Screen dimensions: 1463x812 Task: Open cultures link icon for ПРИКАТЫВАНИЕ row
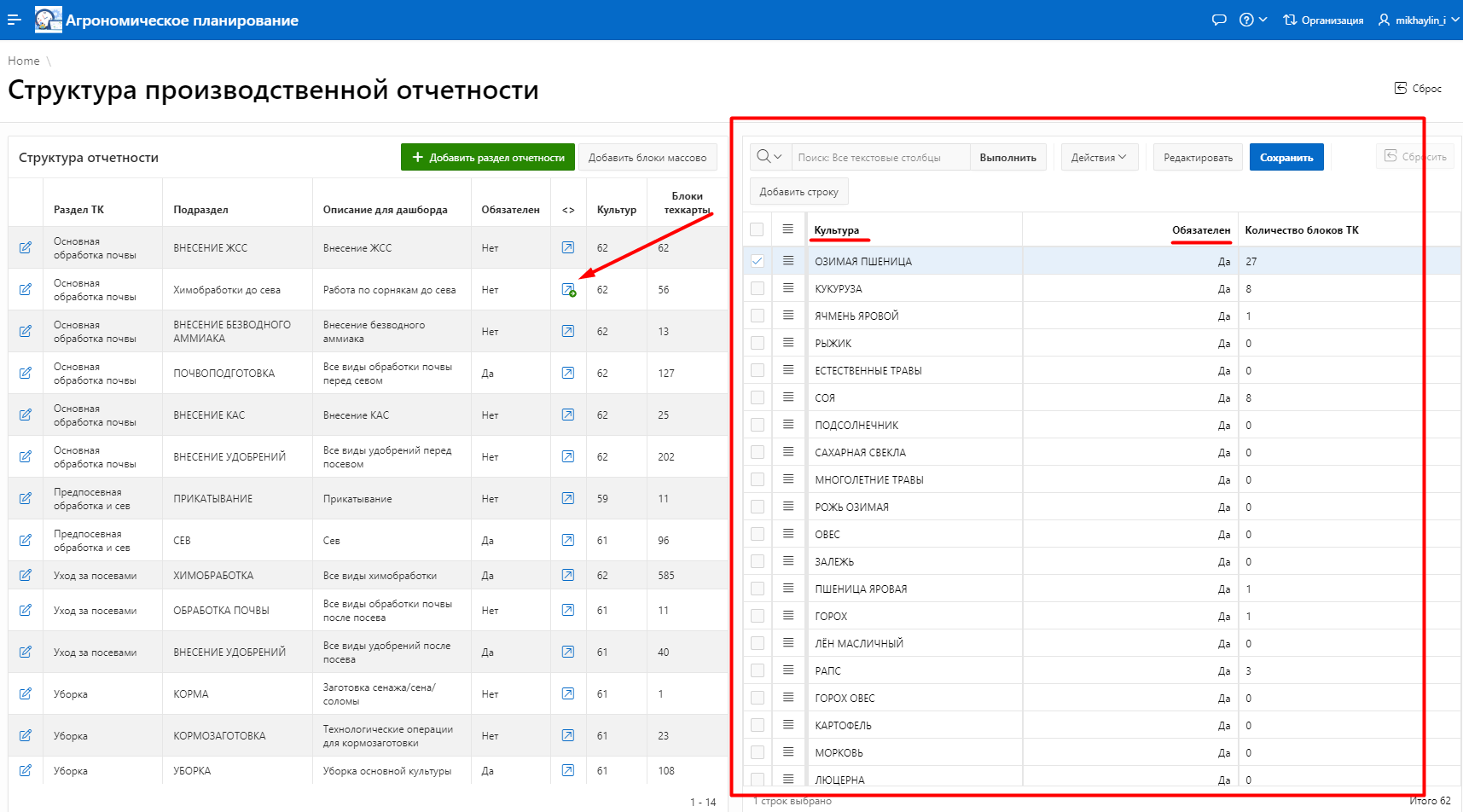tap(568, 498)
